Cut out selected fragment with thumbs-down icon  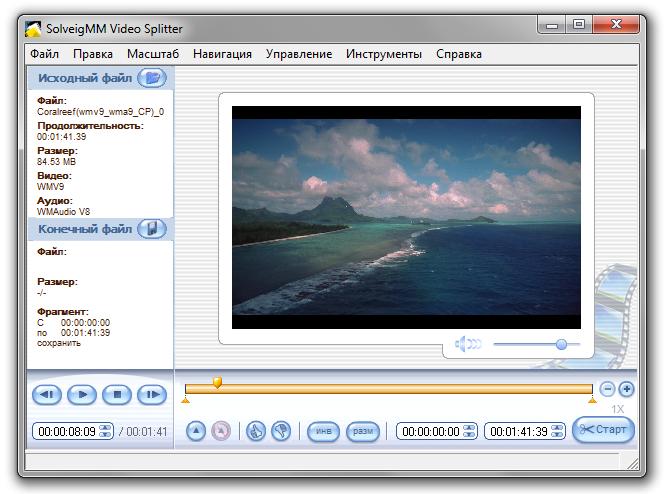281,431
